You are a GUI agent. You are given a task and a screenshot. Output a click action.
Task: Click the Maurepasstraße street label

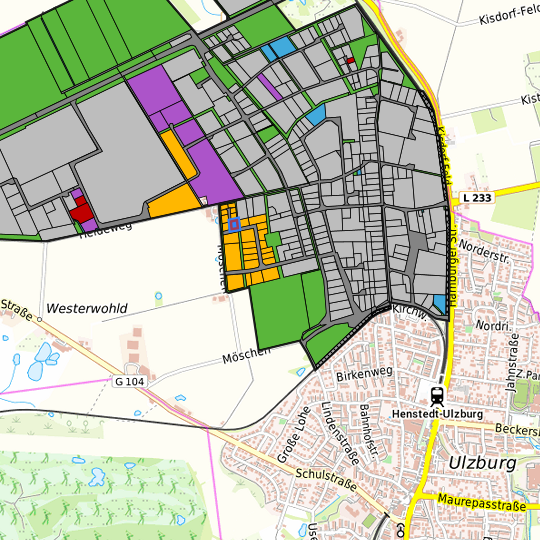point(482,503)
